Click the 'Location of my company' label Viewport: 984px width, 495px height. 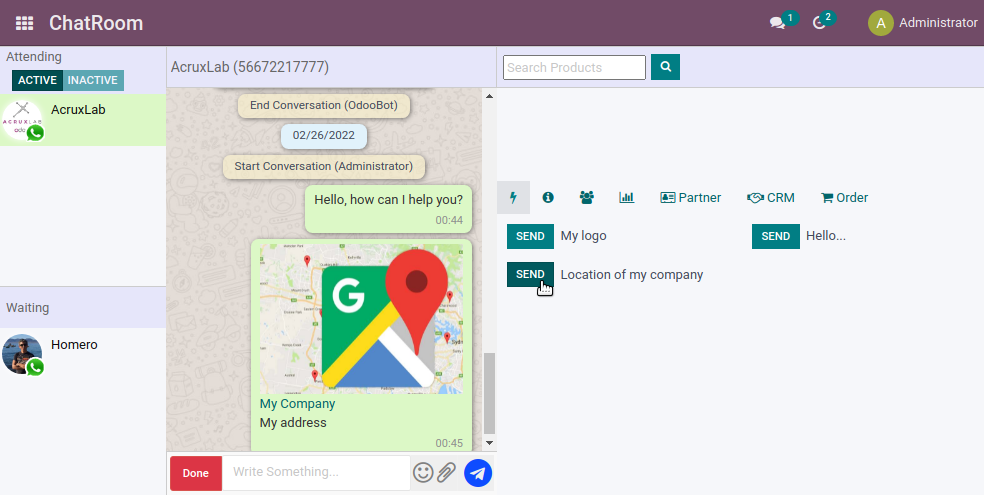[632, 275]
